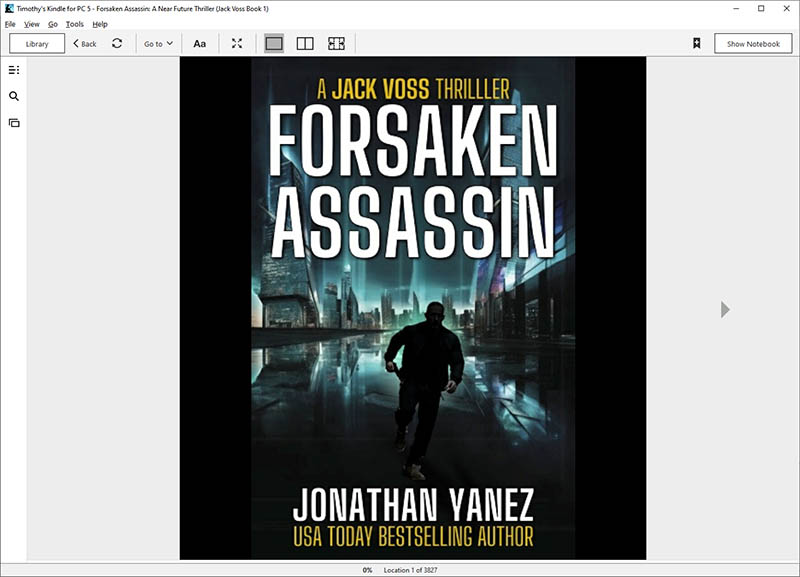Open the search magnifier in sidebar
The height and width of the screenshot is (577, 800).
[14, 97]
